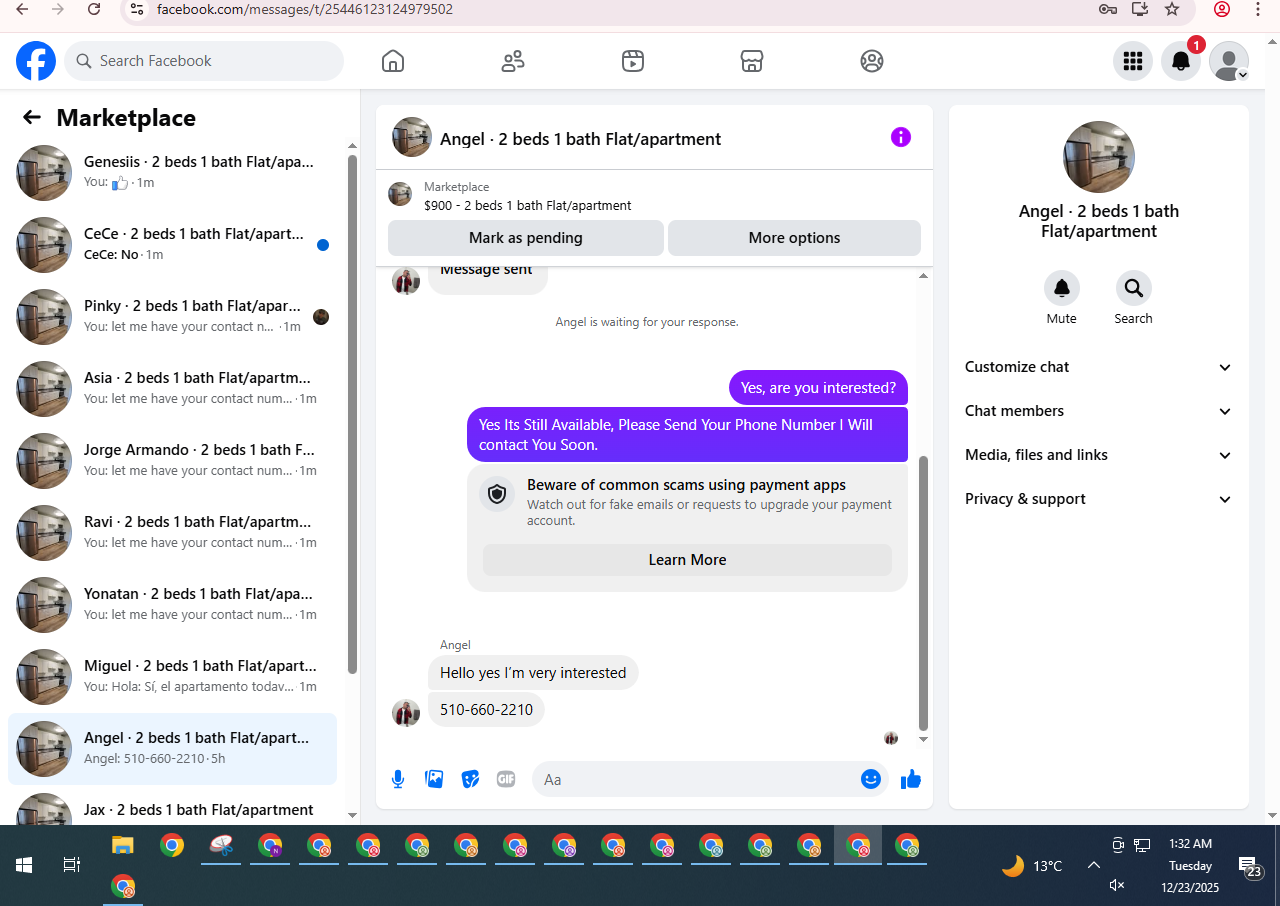This screenshot has height=906, width=1280.
Task: Select the Angel conversation in list
Action: pos(172,749)
